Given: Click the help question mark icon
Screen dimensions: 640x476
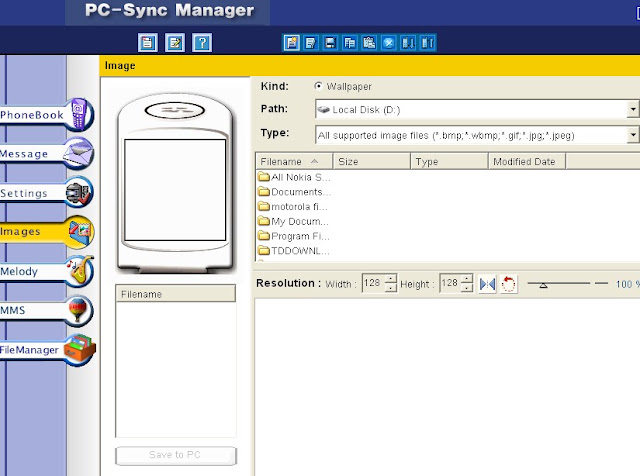Looking at the screenshot, I should [x=202, y=42].
